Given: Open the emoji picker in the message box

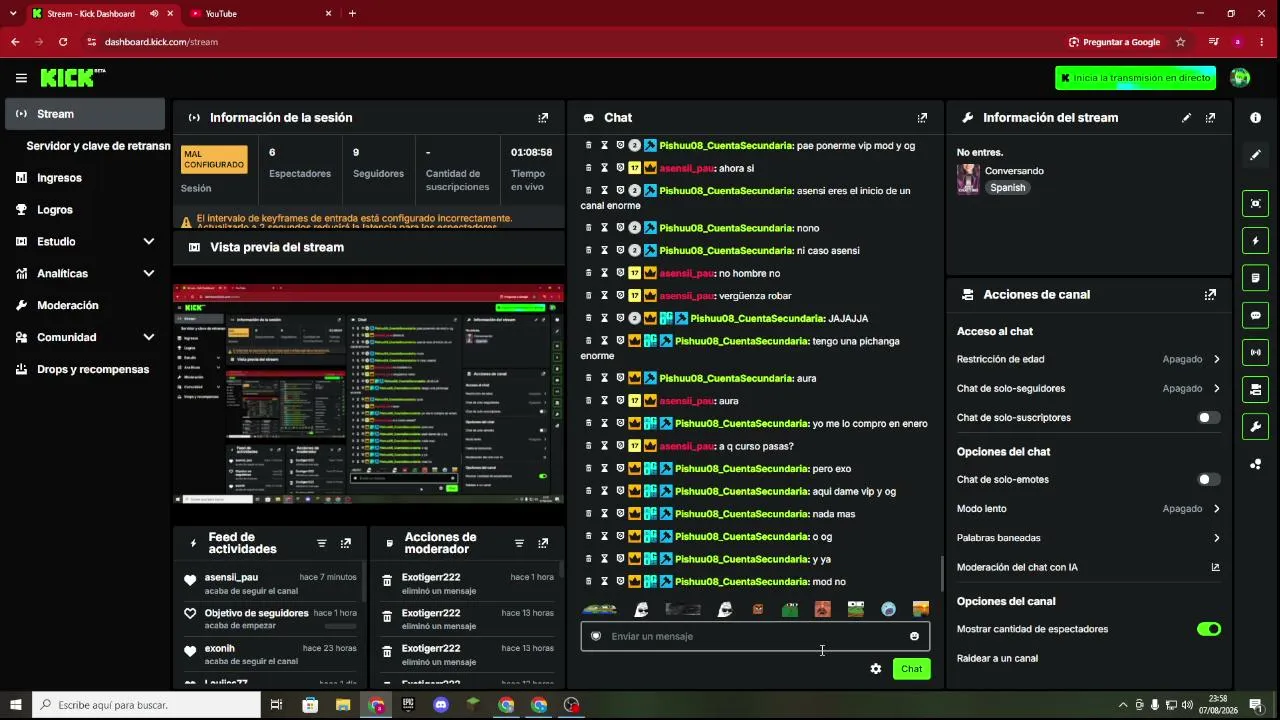Looking at the screenshot, I should [x=914, y=637].
